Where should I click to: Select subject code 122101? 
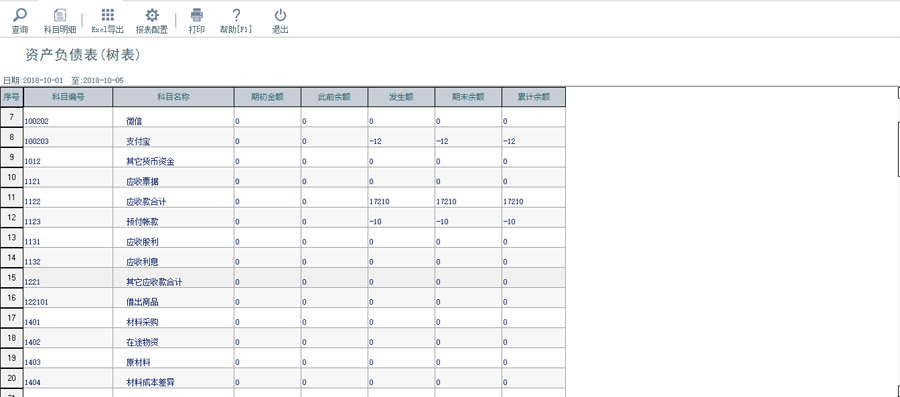coord(37,302)
